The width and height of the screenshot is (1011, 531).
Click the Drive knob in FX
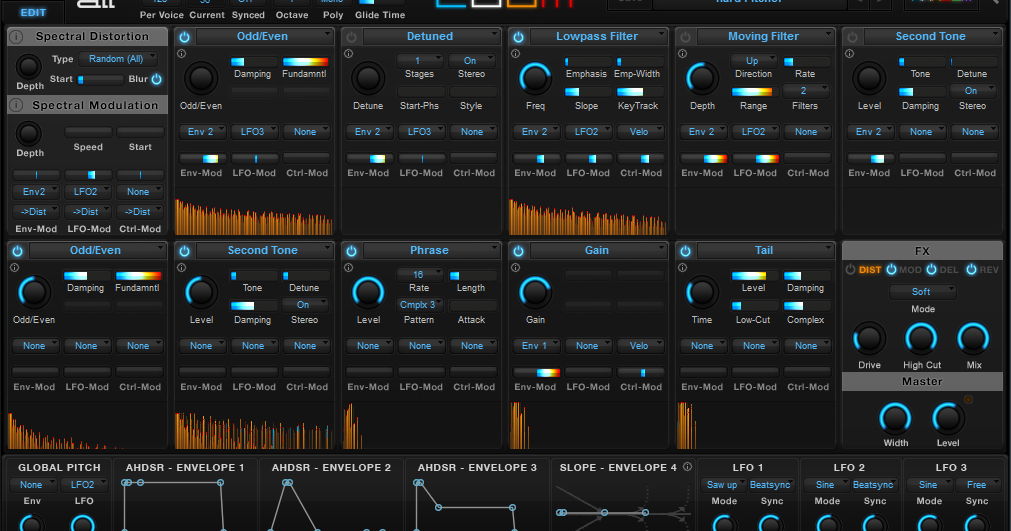869,339
